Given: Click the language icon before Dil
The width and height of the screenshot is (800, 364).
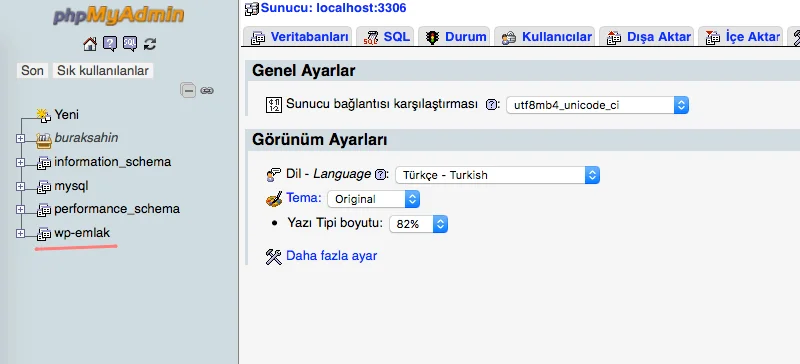Looking at the screenshot, I should [273, 175].
